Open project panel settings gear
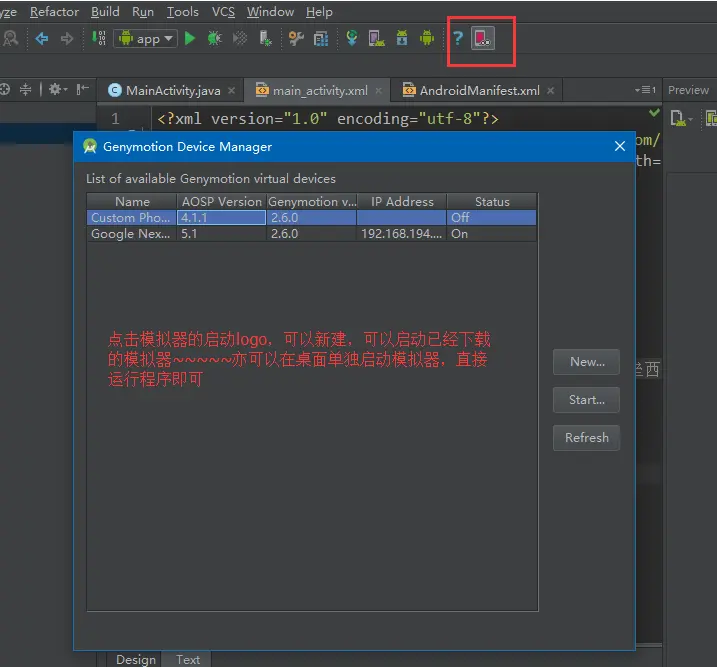The height and width of the screenshot is (667, 717). 58,89
